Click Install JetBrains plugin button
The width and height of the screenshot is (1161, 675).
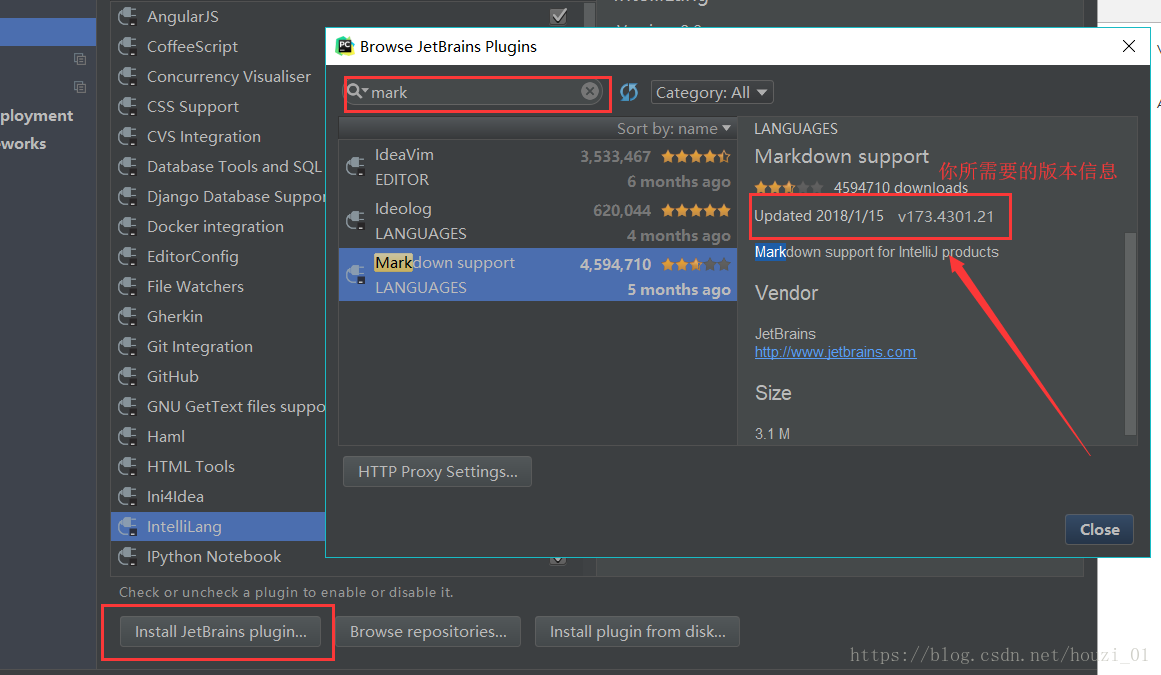pos(220,631)
